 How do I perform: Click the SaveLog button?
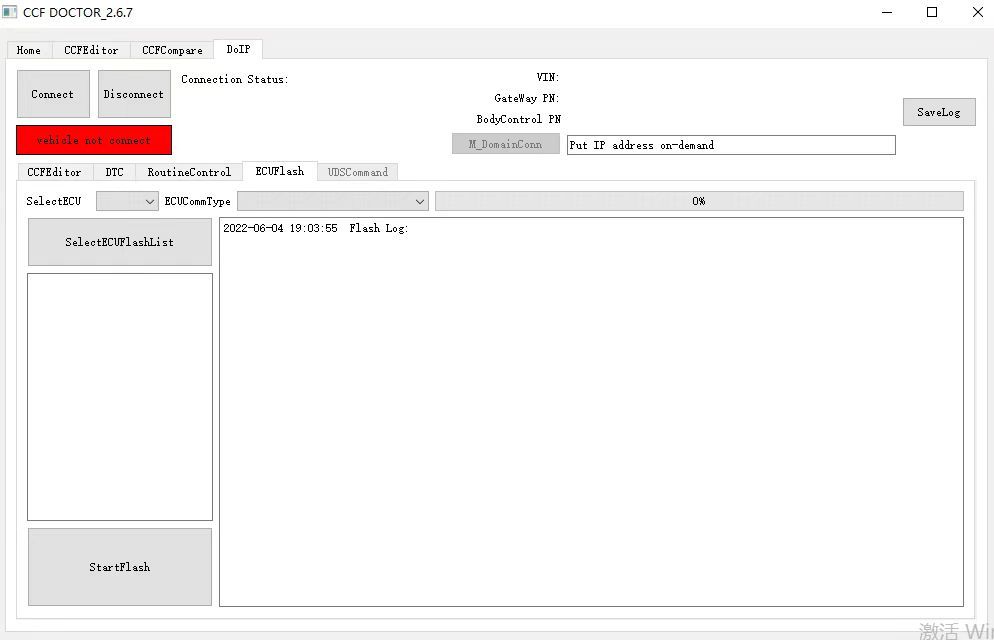(938, 112)
